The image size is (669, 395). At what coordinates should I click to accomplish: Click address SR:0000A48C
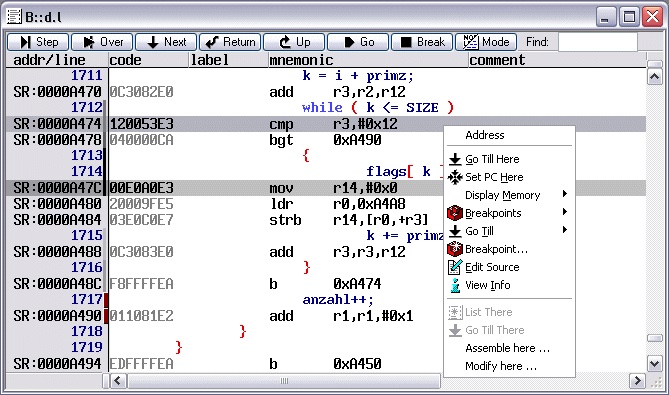57,284
